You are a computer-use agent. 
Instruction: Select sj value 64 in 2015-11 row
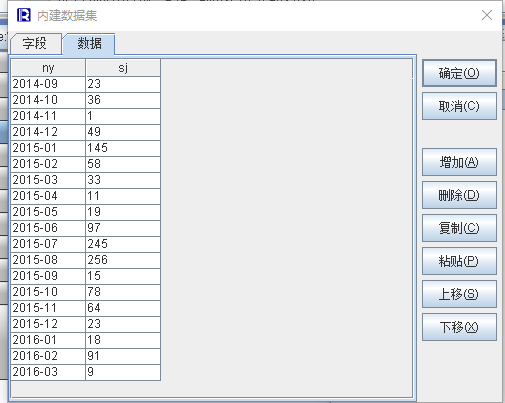(x=123, y=308)
